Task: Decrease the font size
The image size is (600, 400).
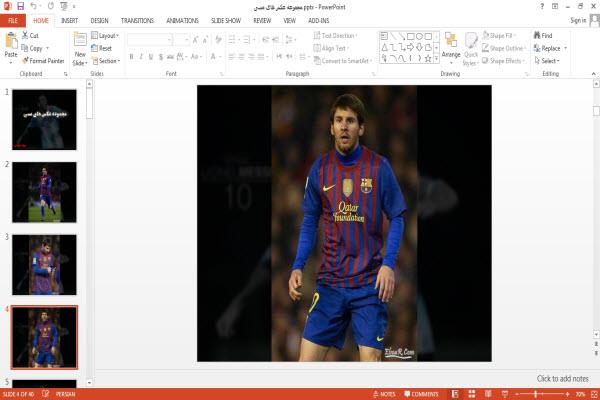Action: (x=205, y=40)
